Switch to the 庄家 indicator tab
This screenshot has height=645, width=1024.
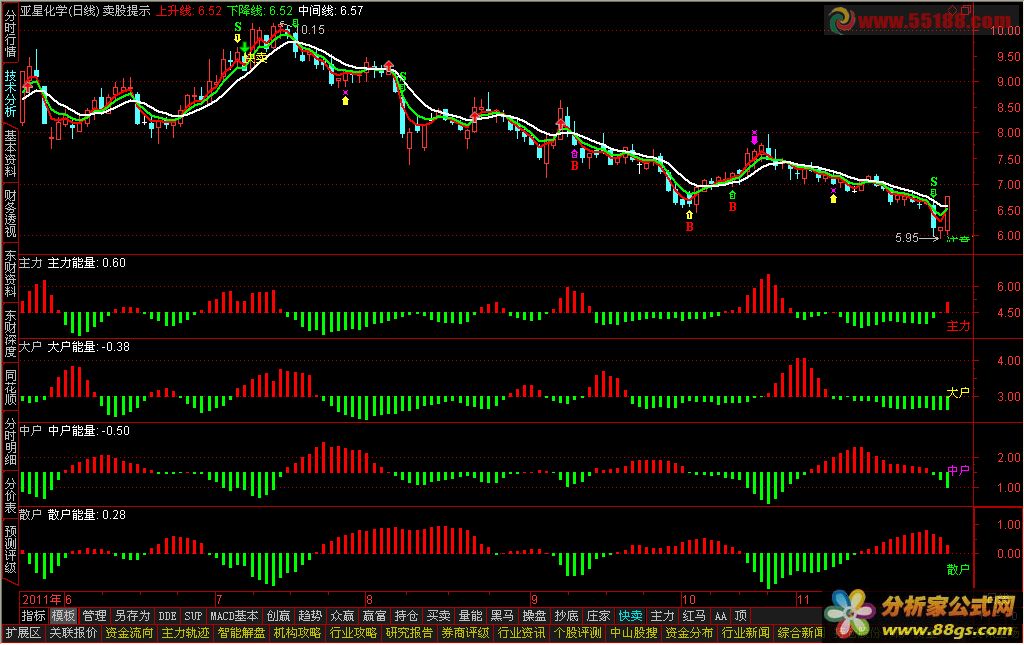[x=598, y=616]
